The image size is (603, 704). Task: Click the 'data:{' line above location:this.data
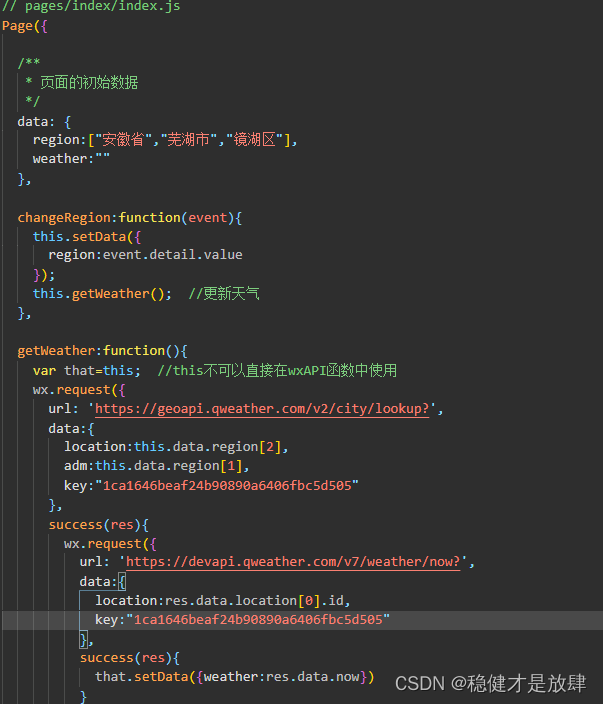[x=71, y=429]
